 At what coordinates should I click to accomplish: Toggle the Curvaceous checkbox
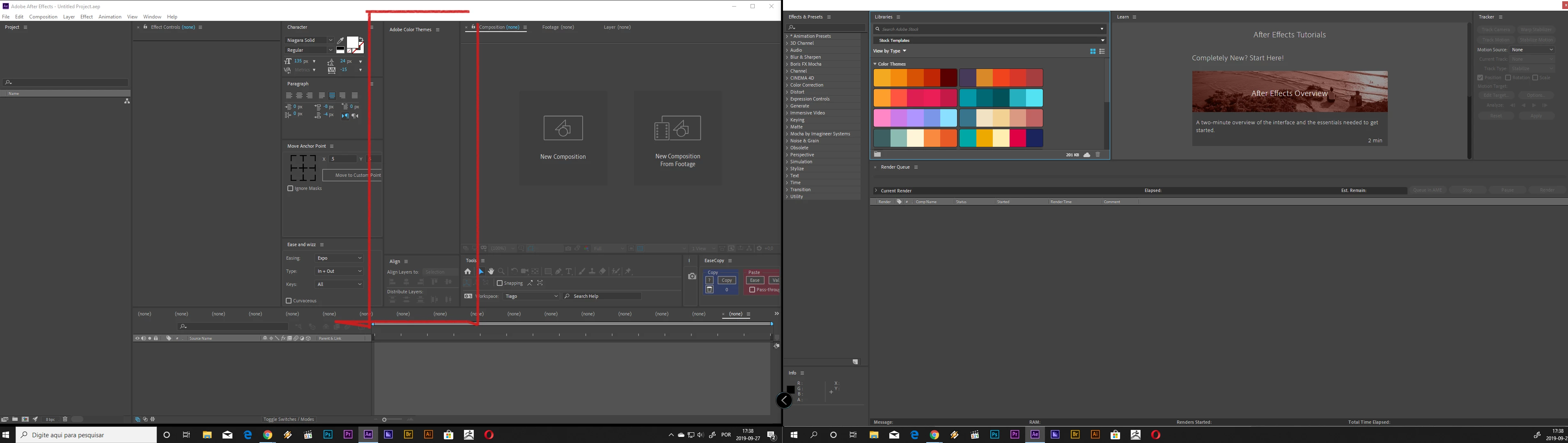point(289,301)
